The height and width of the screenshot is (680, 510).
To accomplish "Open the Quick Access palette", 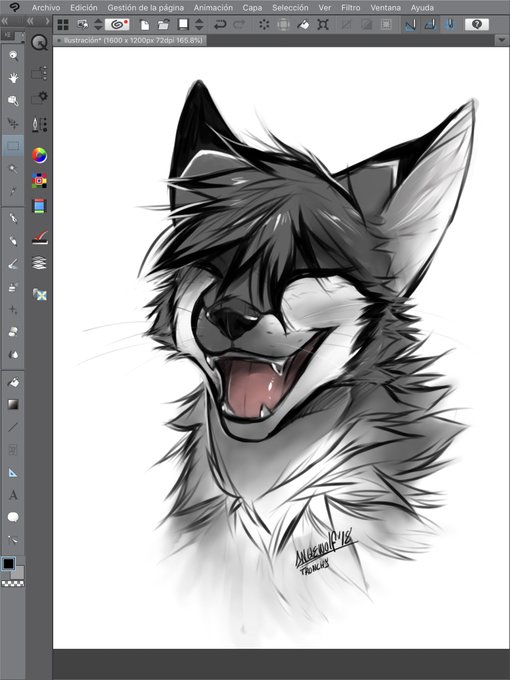I will click(x=39, y=42).
